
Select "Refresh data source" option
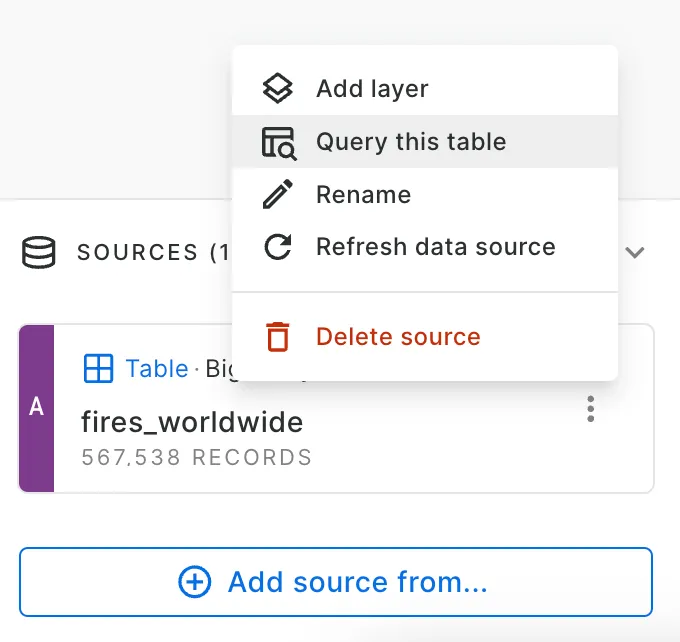(435, 247)
